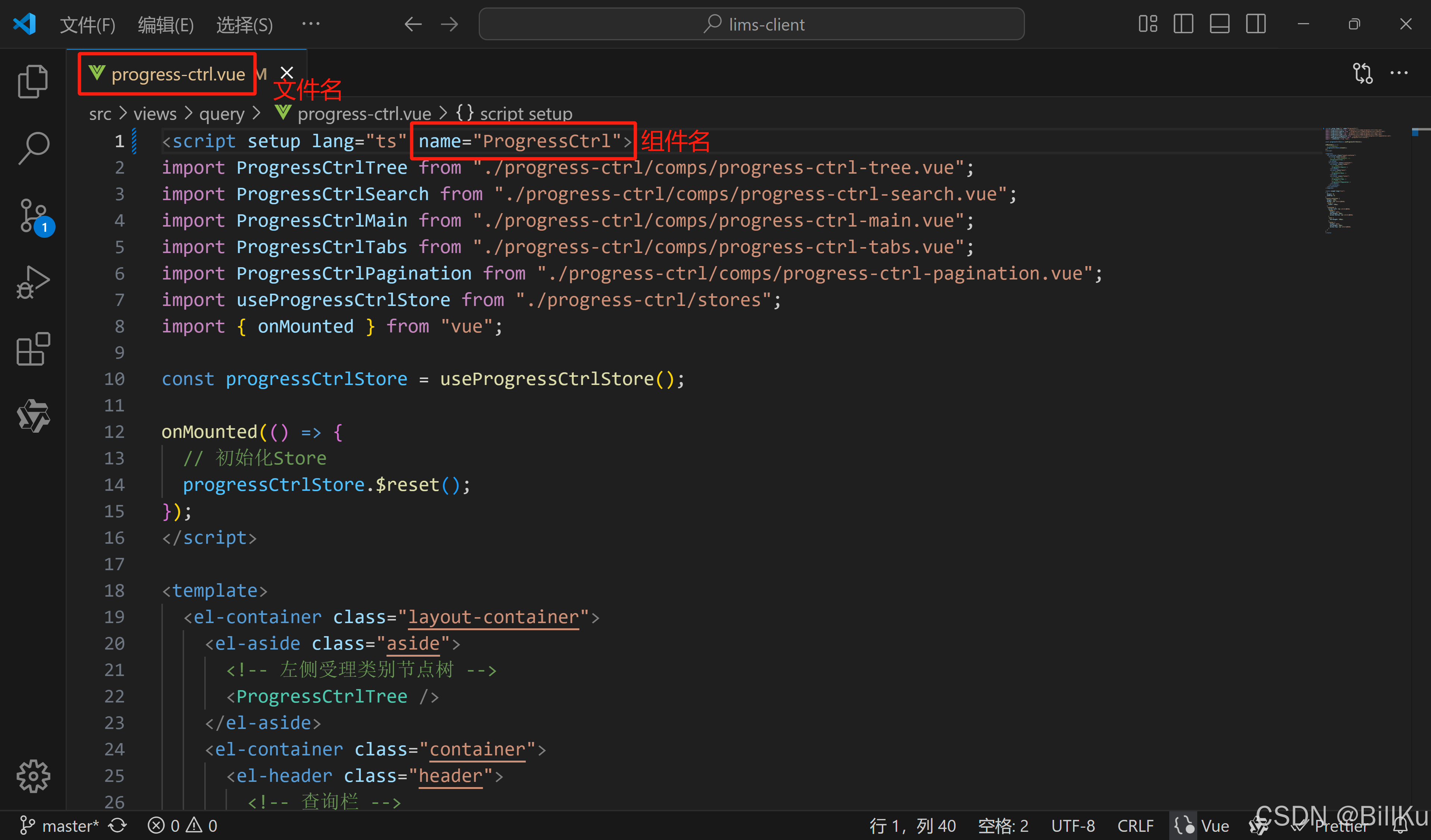Viewport: 1431px width, 840px height.
Task: Select the progress-ctrl.vue editor tab
Action: [x=178, y=74]
